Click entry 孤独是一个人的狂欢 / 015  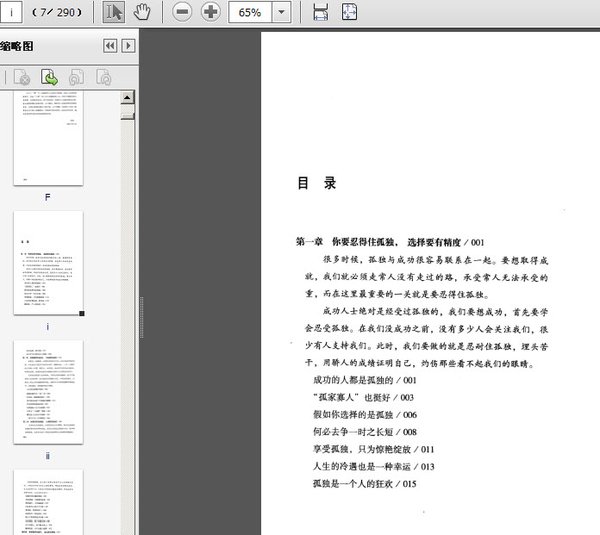(x=365, y=484)
